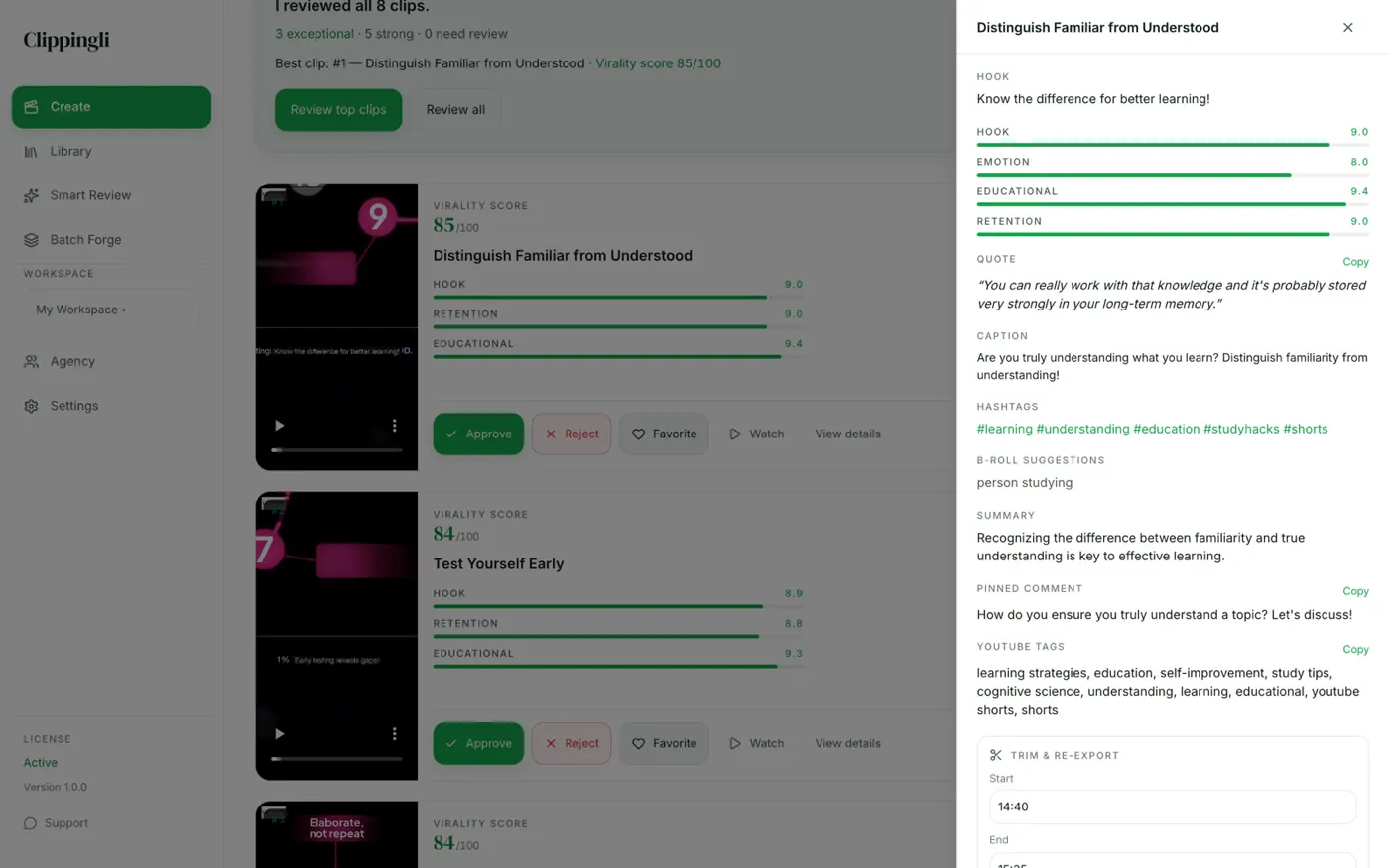Click the Review all button
Viewport: 1389px width, 868px height.
click(455, 110)
